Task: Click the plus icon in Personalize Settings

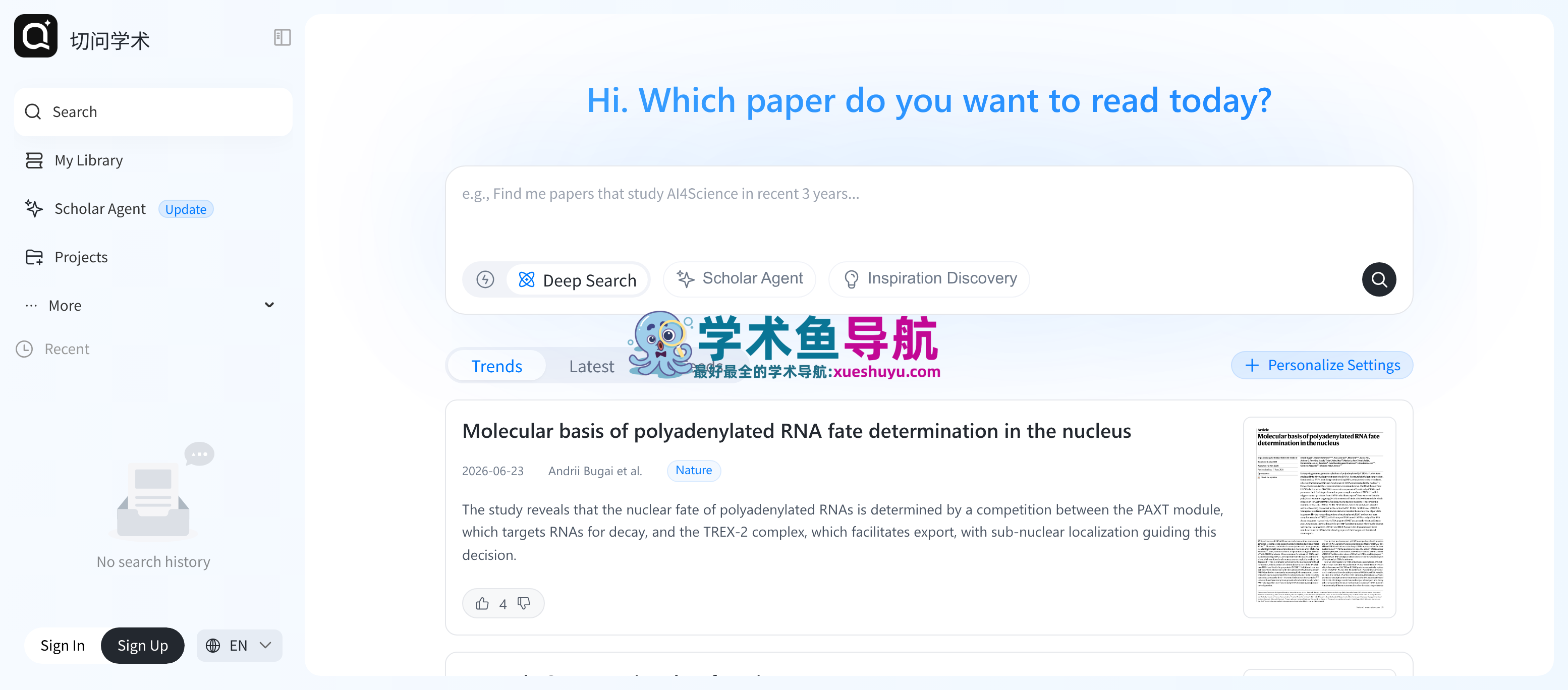Action: pos(1252,365)
